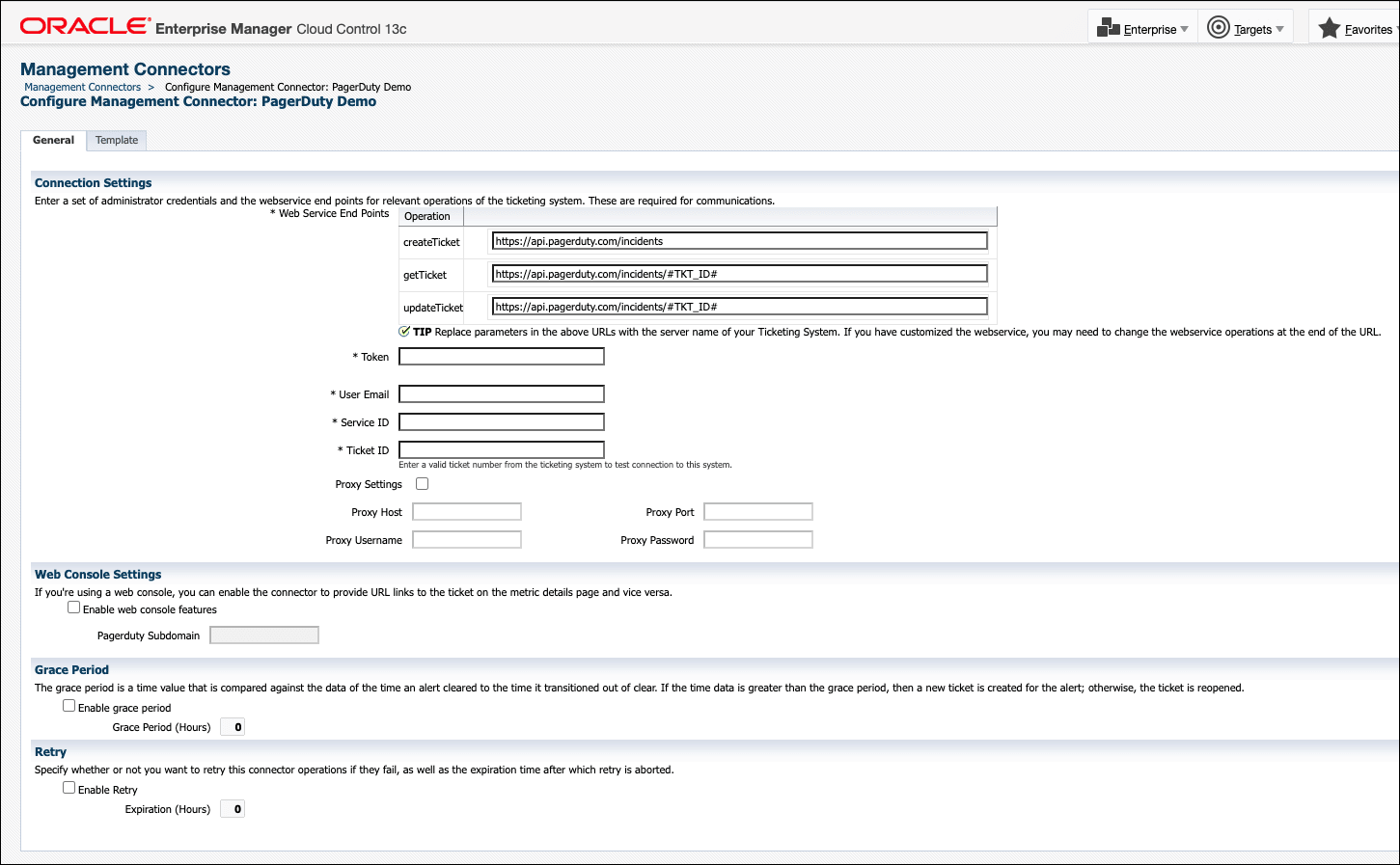The image size is (1400, 865).
Task: Click the green TIP checkmark icon
Action: 403,331
